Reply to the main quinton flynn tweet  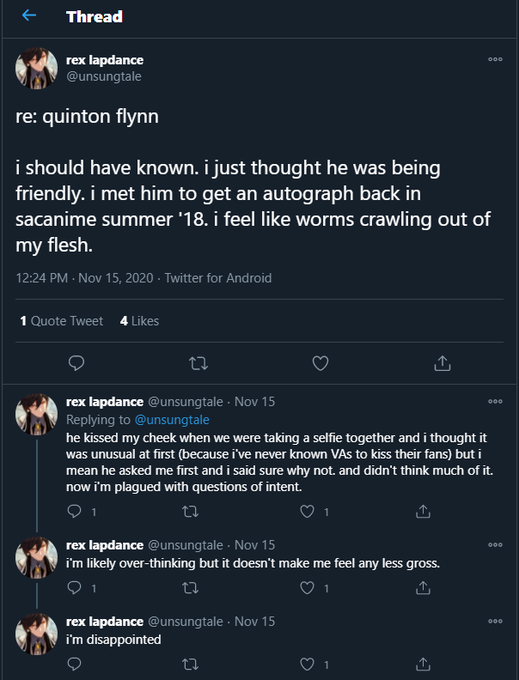pyautogui.click(x=76, y=363)
